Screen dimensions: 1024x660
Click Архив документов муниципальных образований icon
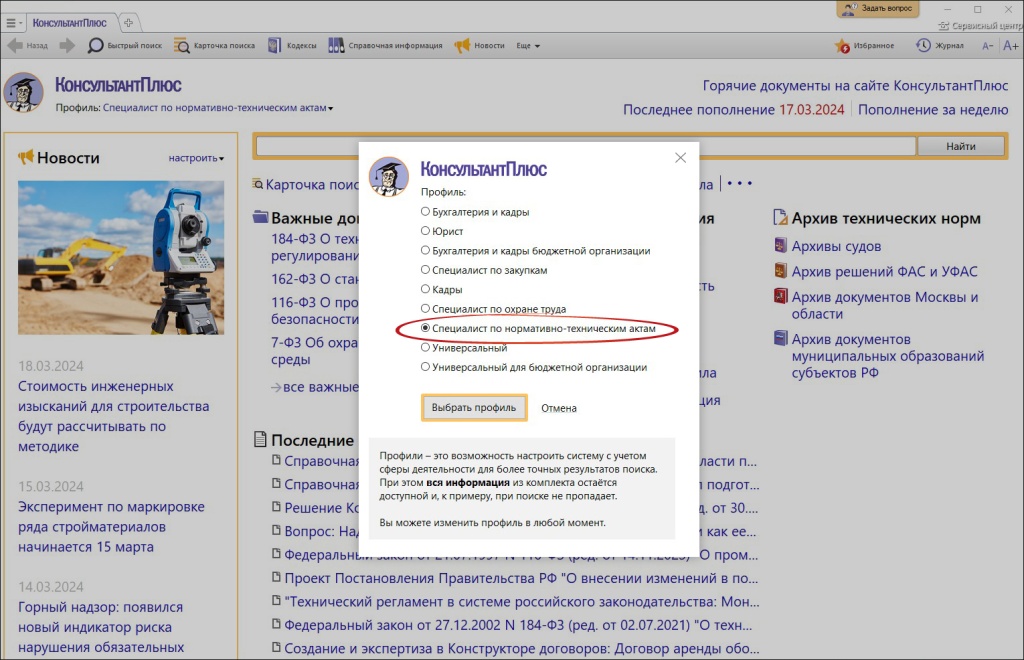(x=780, y=338)
